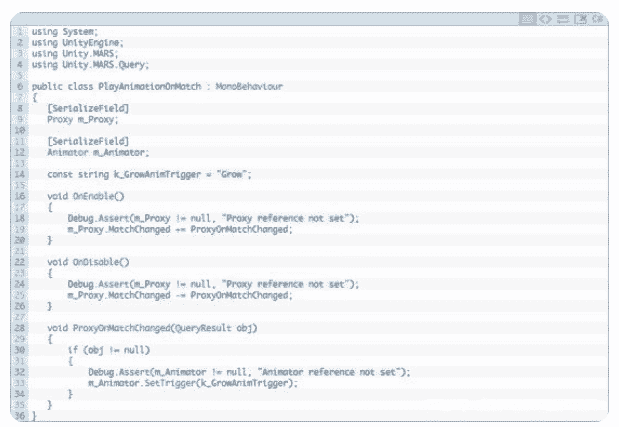Open code in new window icon
Image resolution: width=619 pixels, height=427 pixels.
580,19
